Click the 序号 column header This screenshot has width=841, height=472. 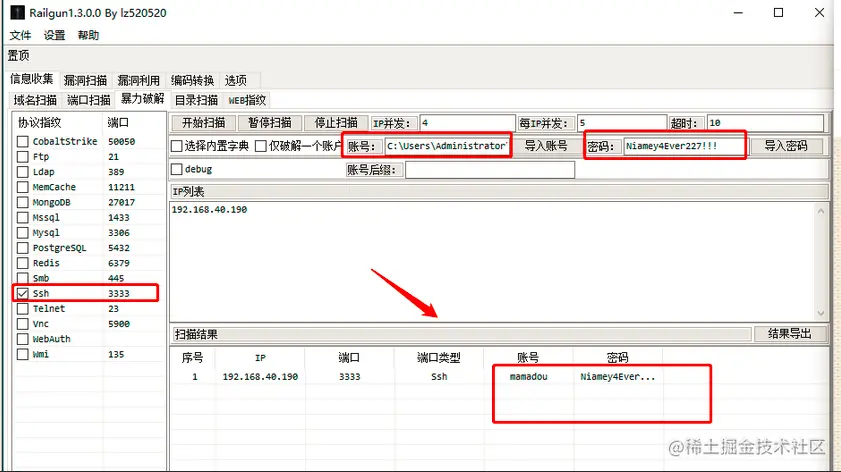coord(193,358)
